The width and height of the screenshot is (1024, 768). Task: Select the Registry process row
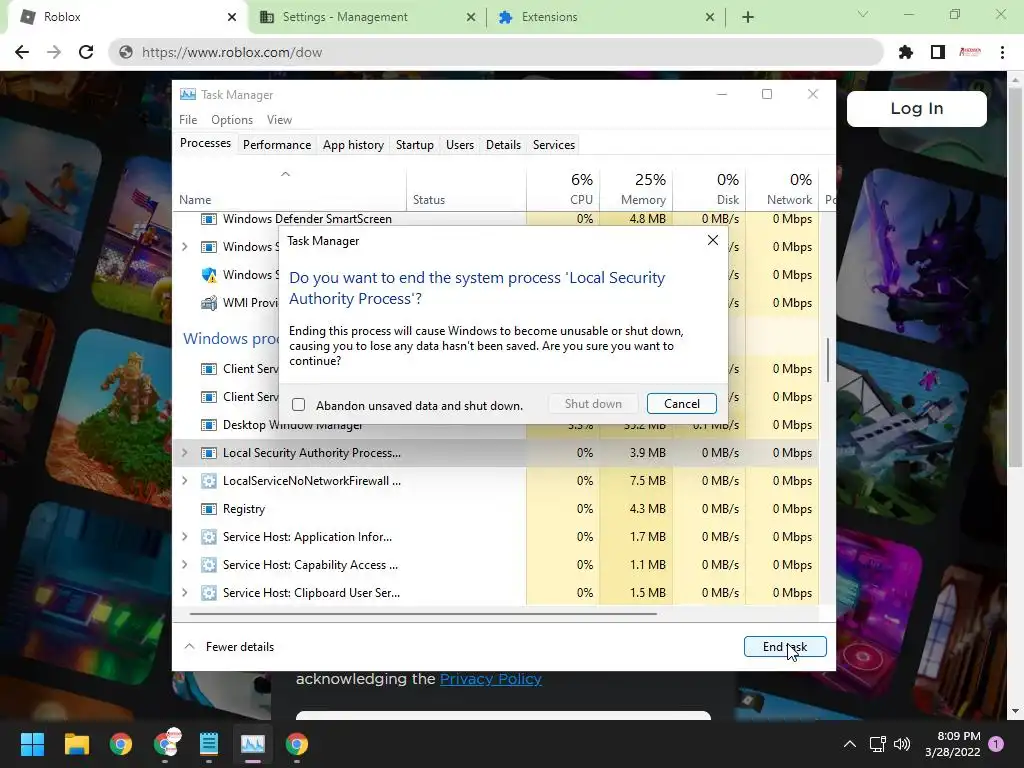496,509
